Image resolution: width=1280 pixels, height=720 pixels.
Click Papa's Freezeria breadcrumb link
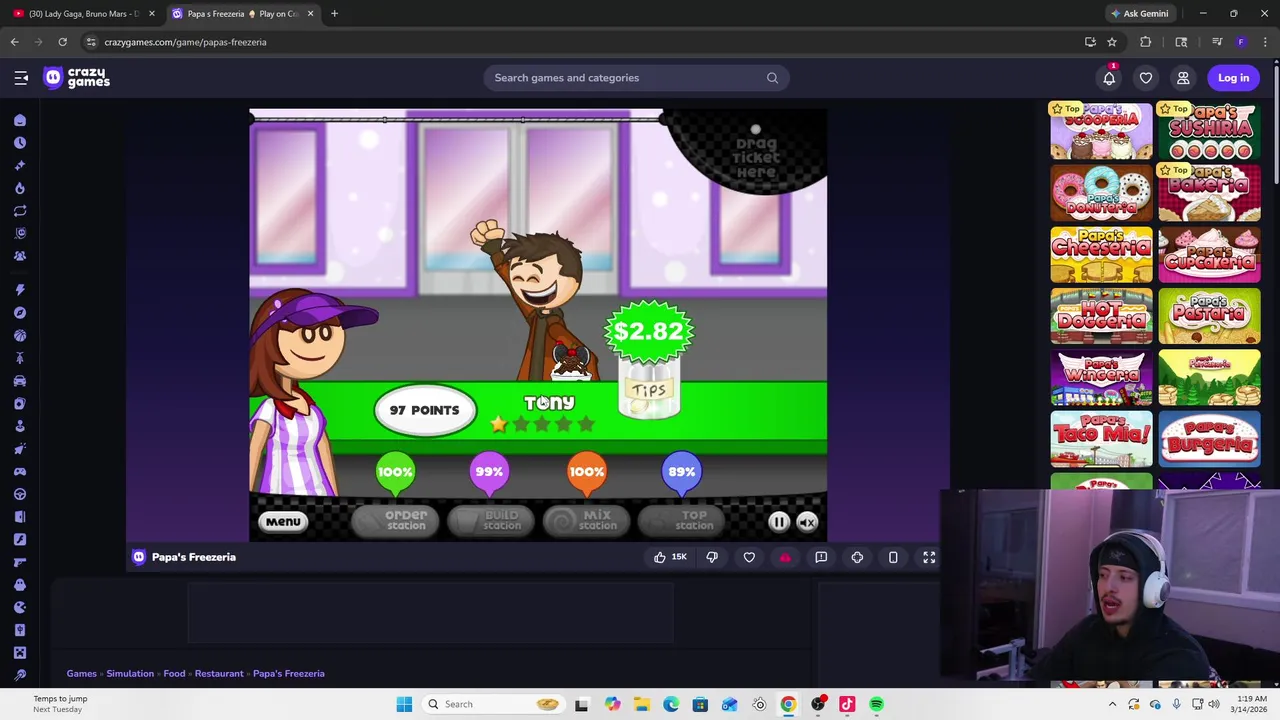(289, 673)
